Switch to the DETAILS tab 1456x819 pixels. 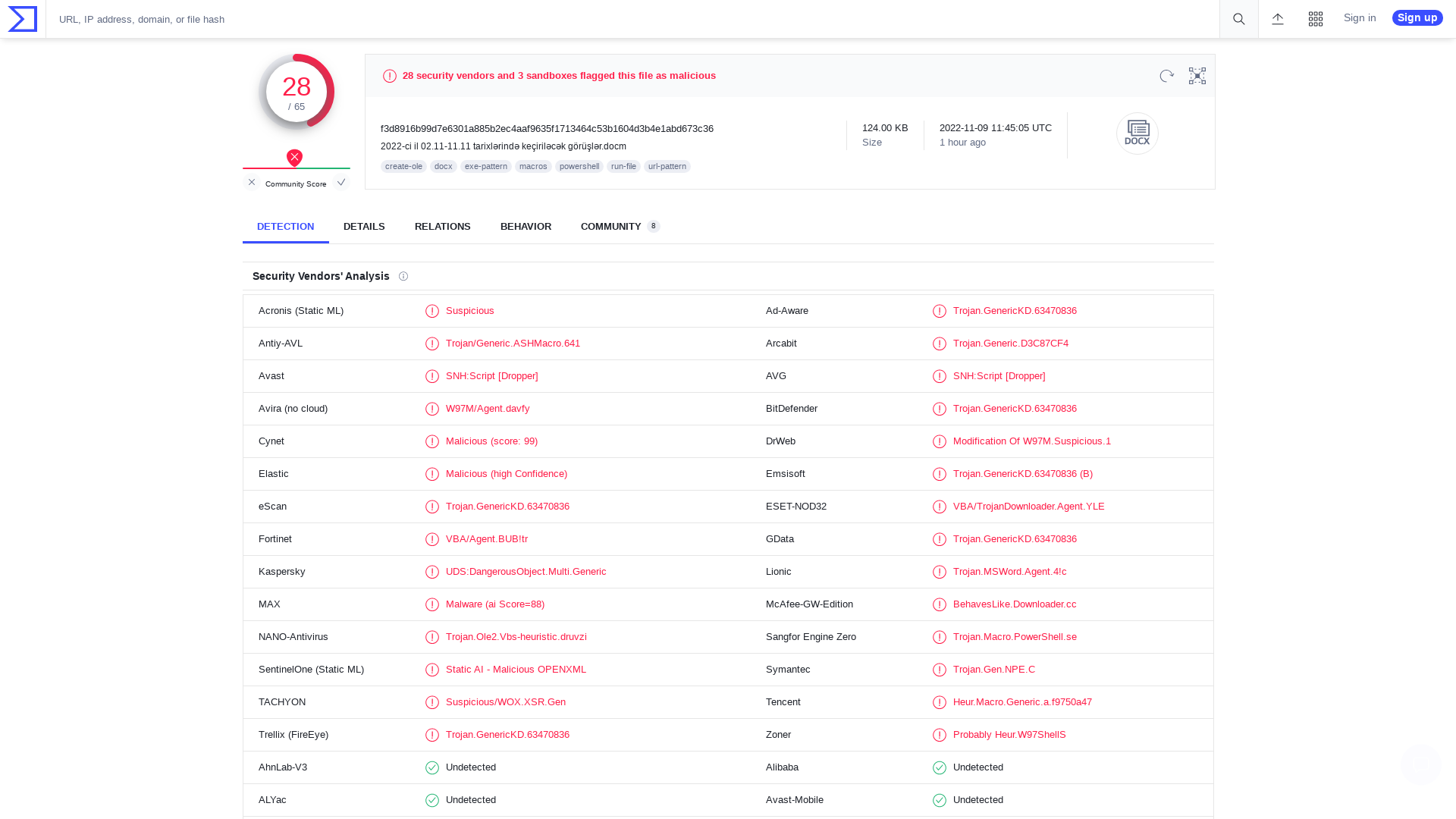pos(364,226)
